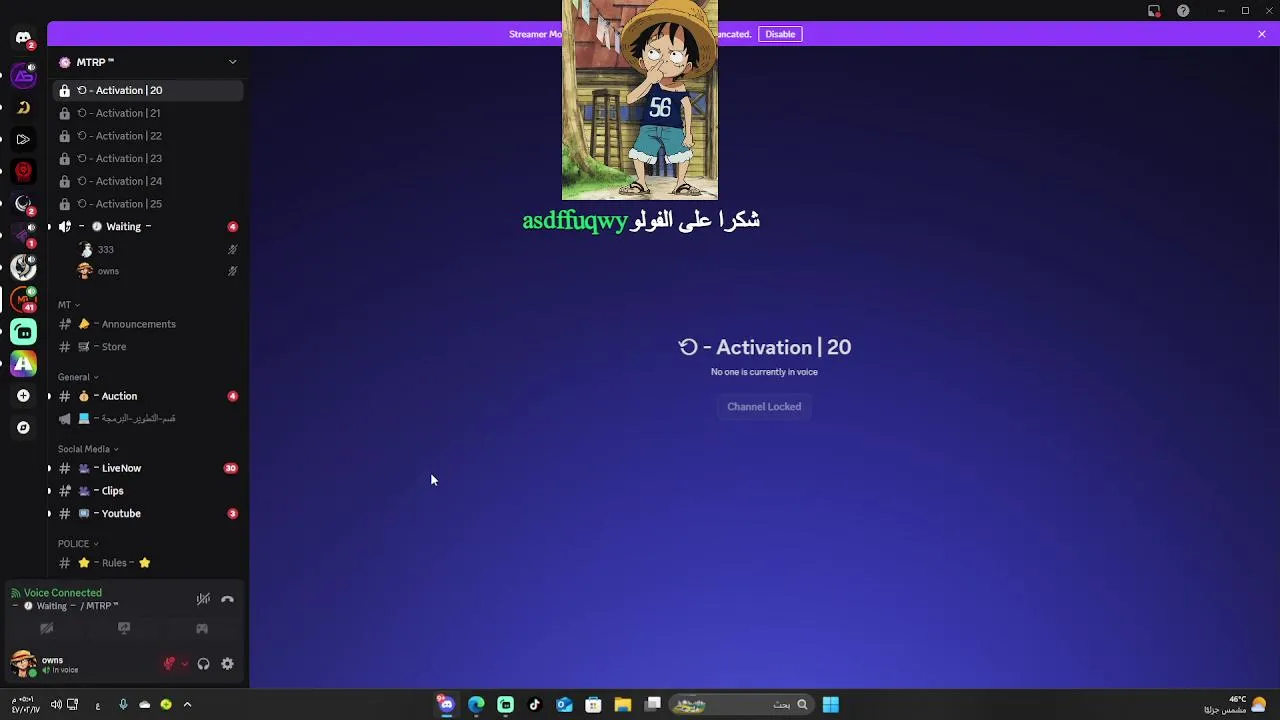Open User Settings gear icon
This screenshot has width=1280, height=720.
(227, 664)
